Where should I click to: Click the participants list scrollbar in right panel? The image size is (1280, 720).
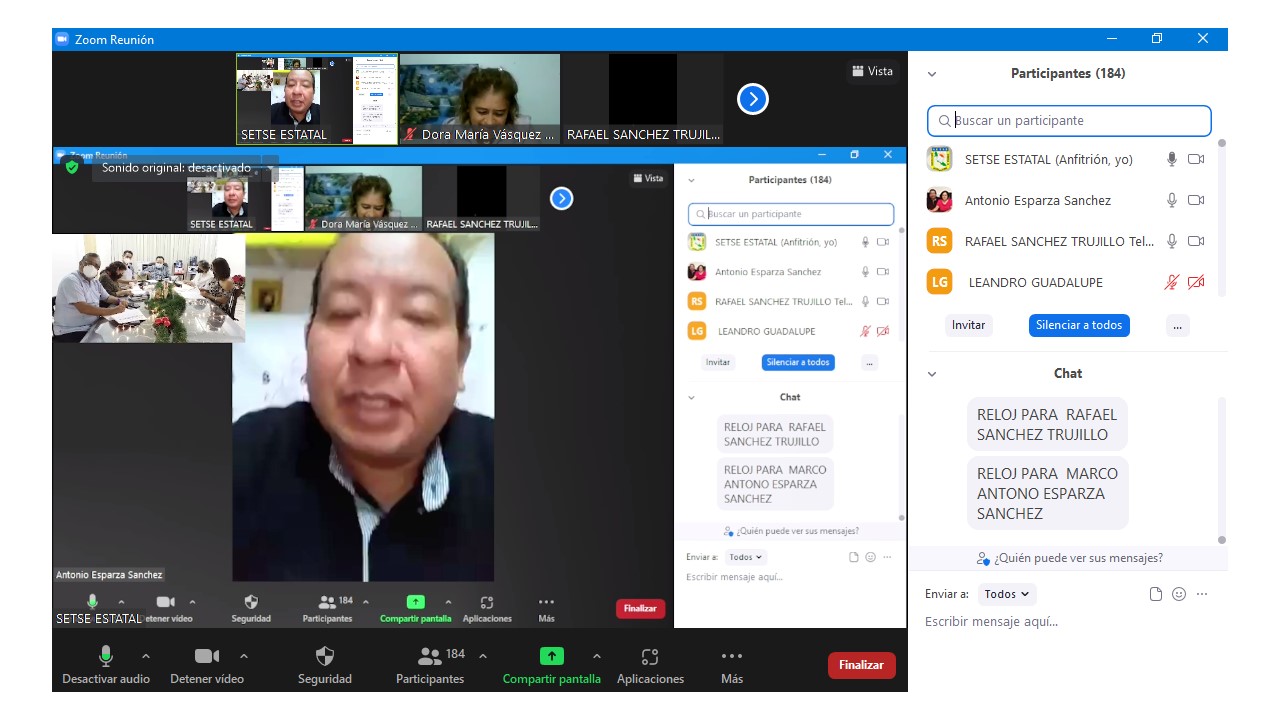tap(1221, 220)
